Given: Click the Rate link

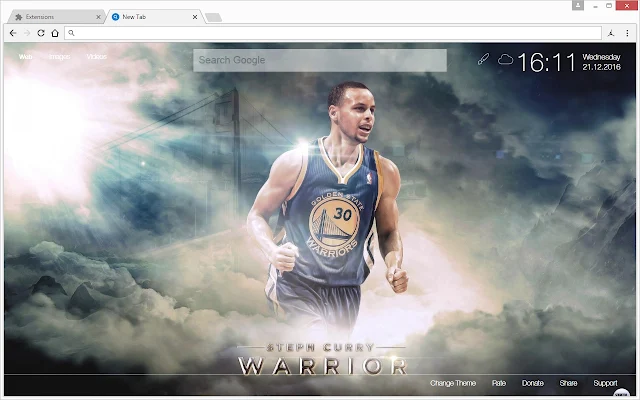Looking at the screenshot, I should point(499,383).
